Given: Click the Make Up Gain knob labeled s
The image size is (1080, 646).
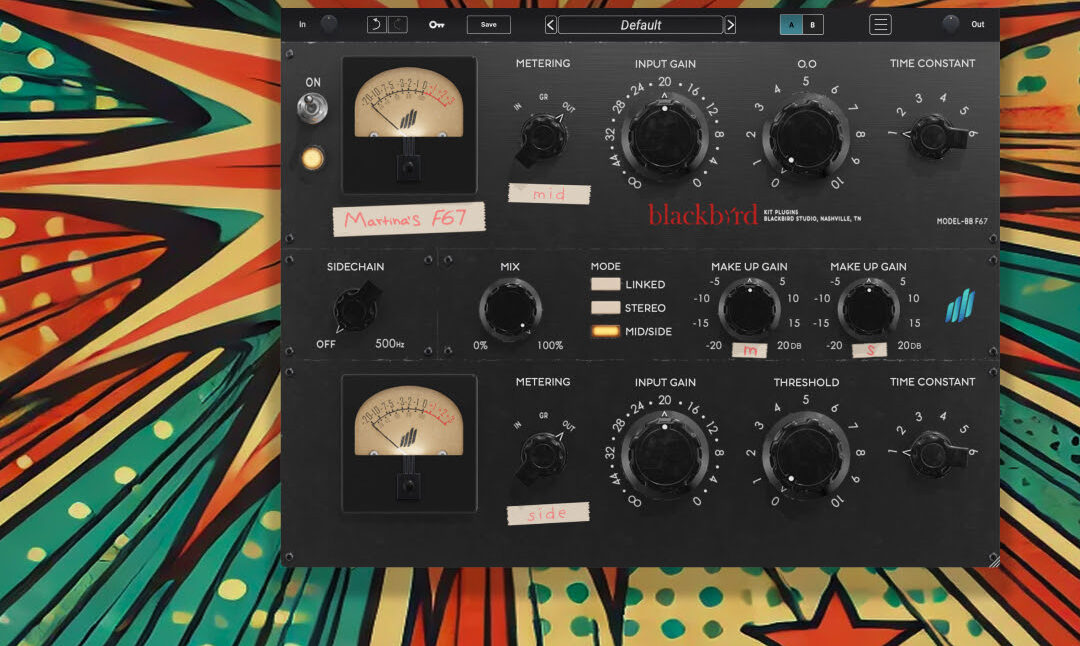Looking at the screenshot, I should pos(869,309).
